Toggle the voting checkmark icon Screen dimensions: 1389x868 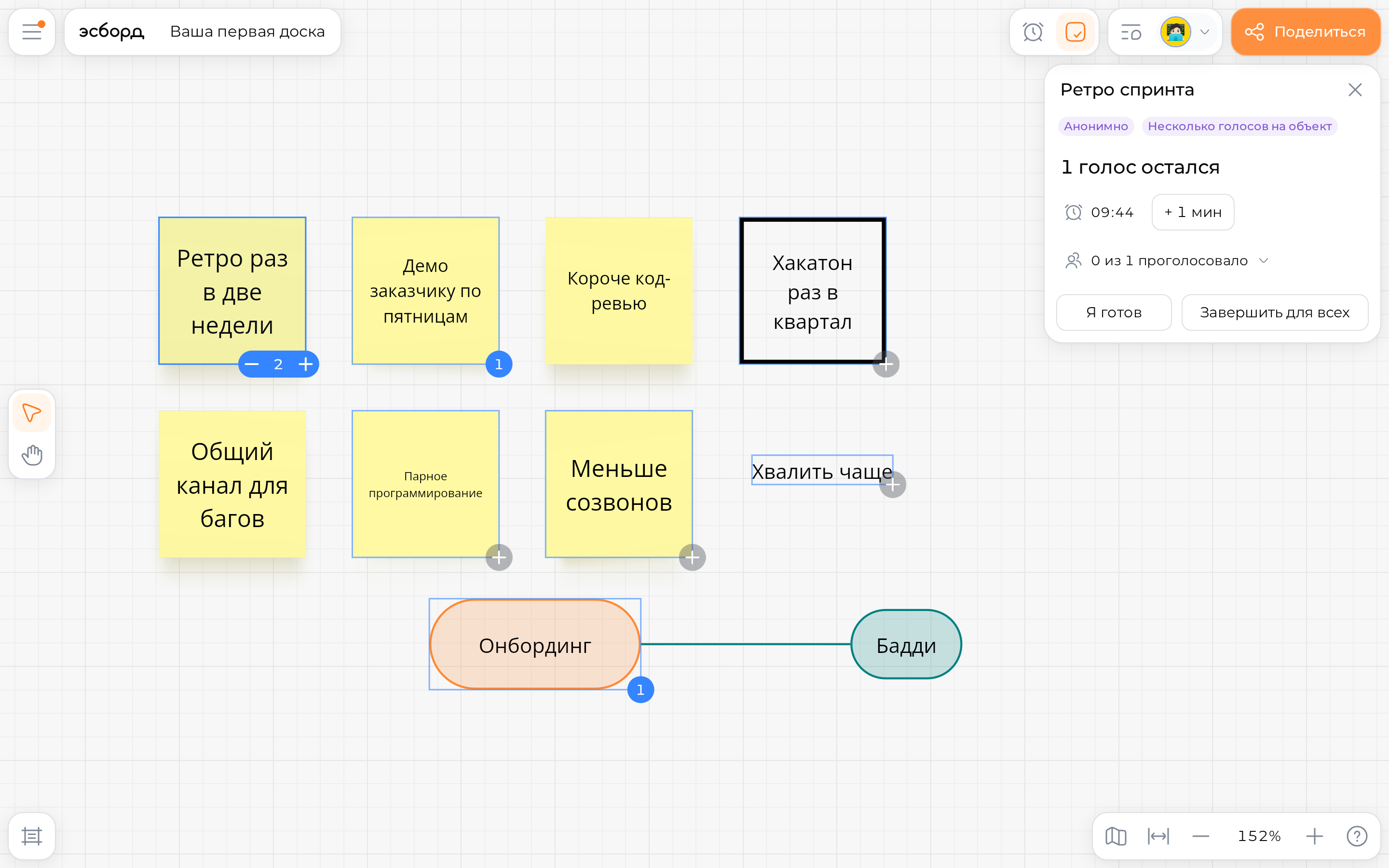1075,31
